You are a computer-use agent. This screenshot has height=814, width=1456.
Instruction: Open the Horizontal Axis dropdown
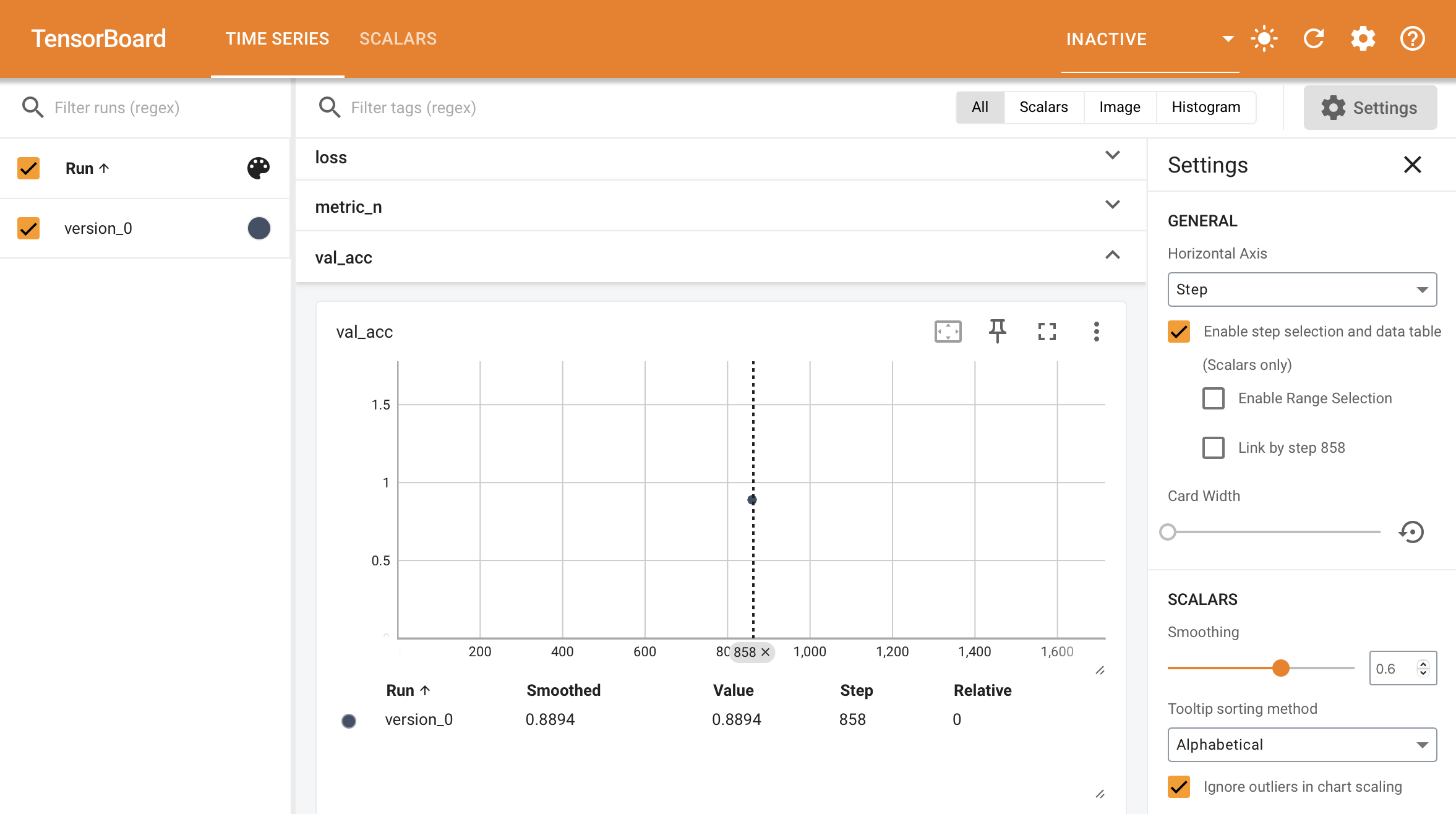point(1301,289)
